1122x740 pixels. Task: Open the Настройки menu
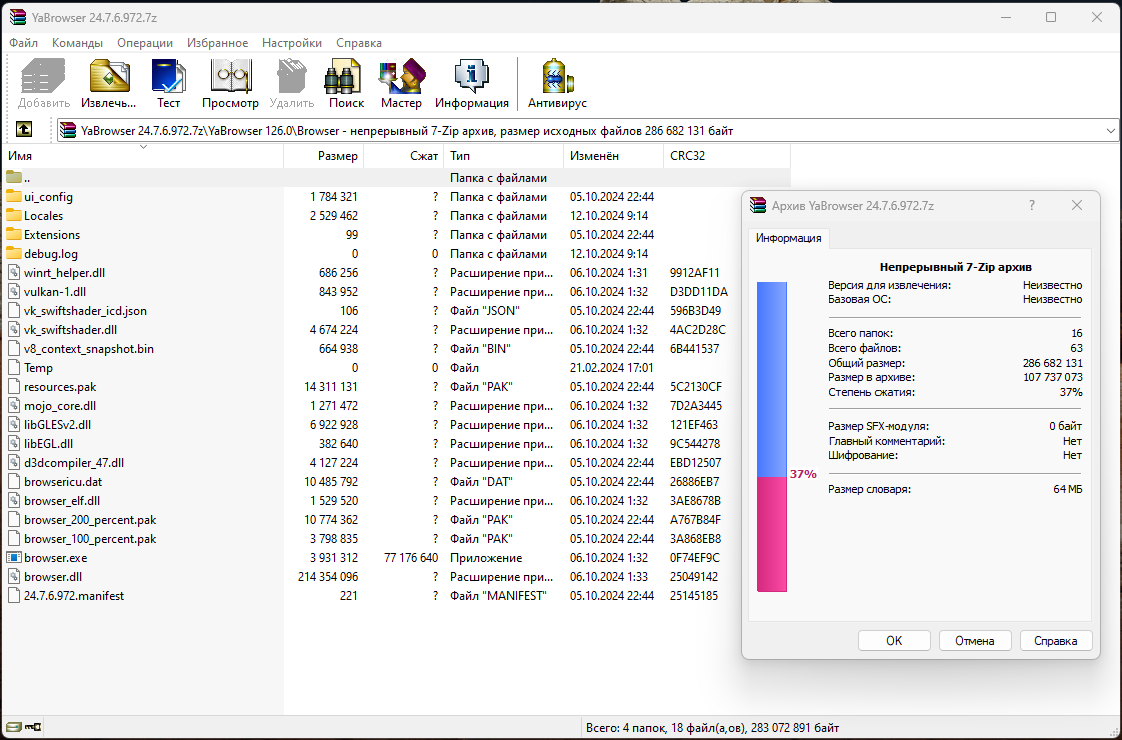tap(292, 43)
